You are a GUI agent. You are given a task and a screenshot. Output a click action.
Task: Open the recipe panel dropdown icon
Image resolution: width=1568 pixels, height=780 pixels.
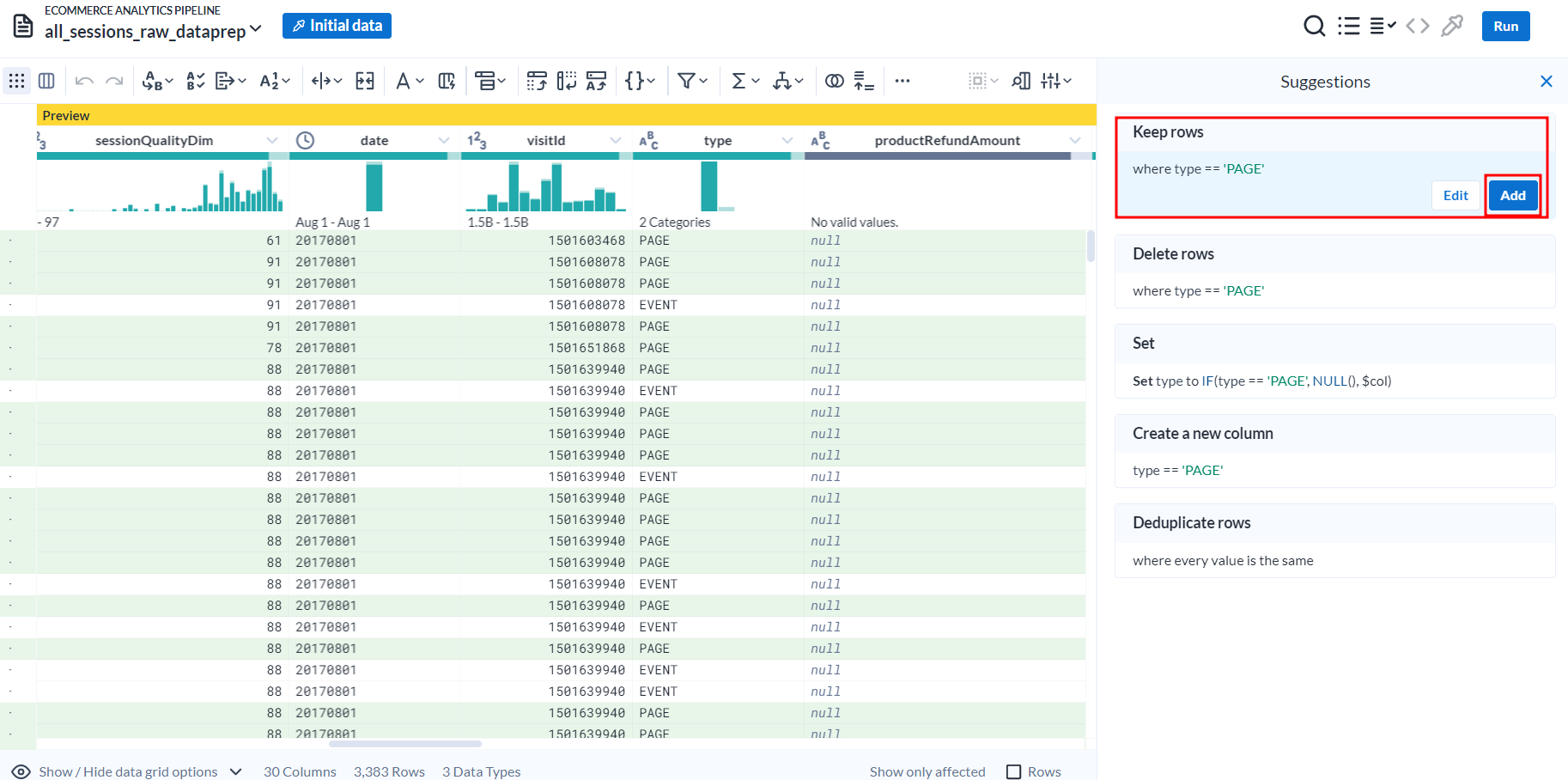click(x=1383, y=26)
